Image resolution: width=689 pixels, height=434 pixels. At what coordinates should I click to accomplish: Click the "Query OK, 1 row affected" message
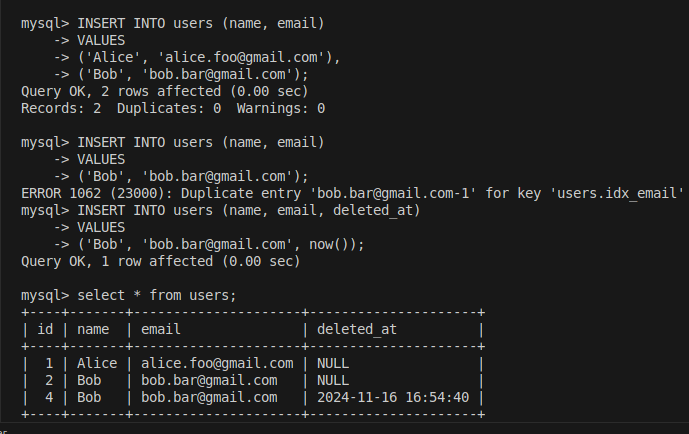tap(160, 261)
